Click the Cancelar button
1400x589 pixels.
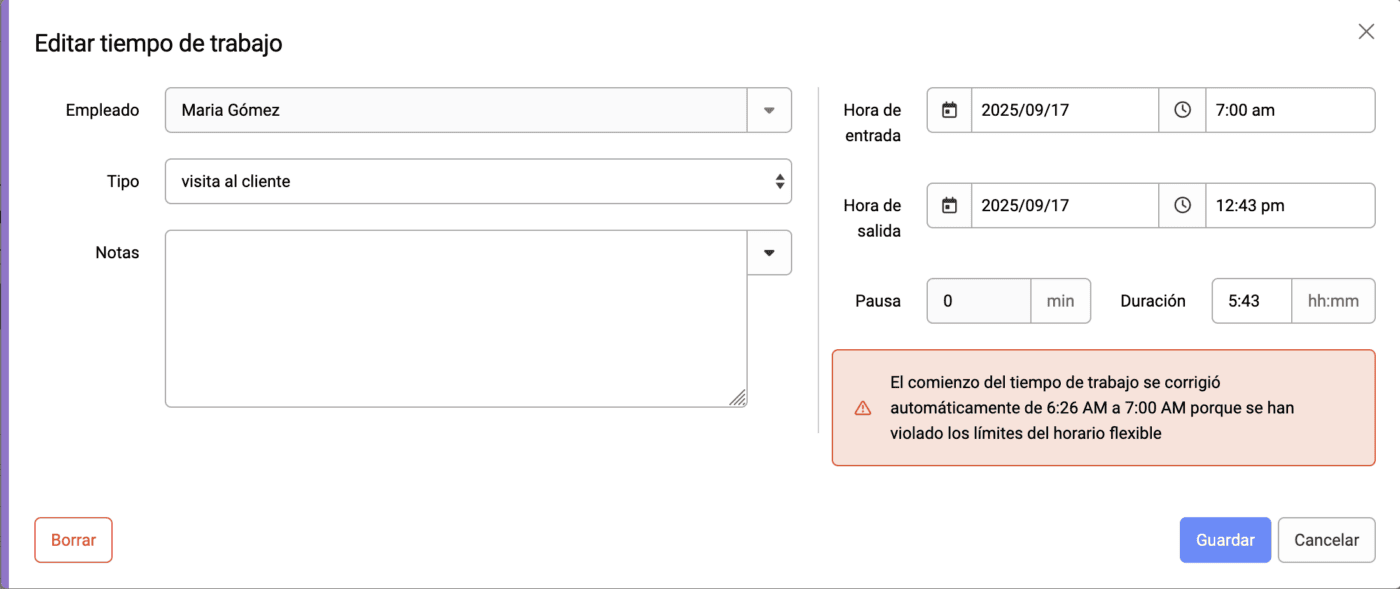(x=1326, y=539)
